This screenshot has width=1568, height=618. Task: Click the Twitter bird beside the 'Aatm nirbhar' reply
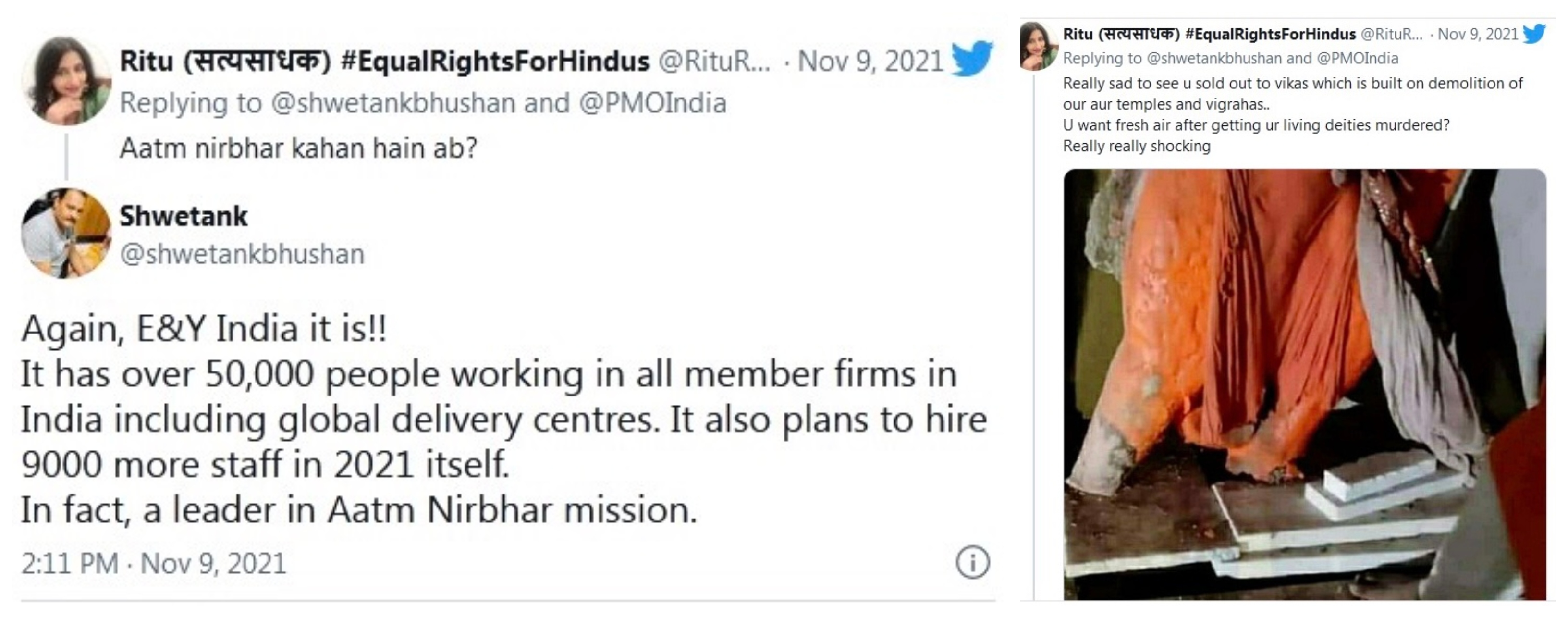(971, 59)
